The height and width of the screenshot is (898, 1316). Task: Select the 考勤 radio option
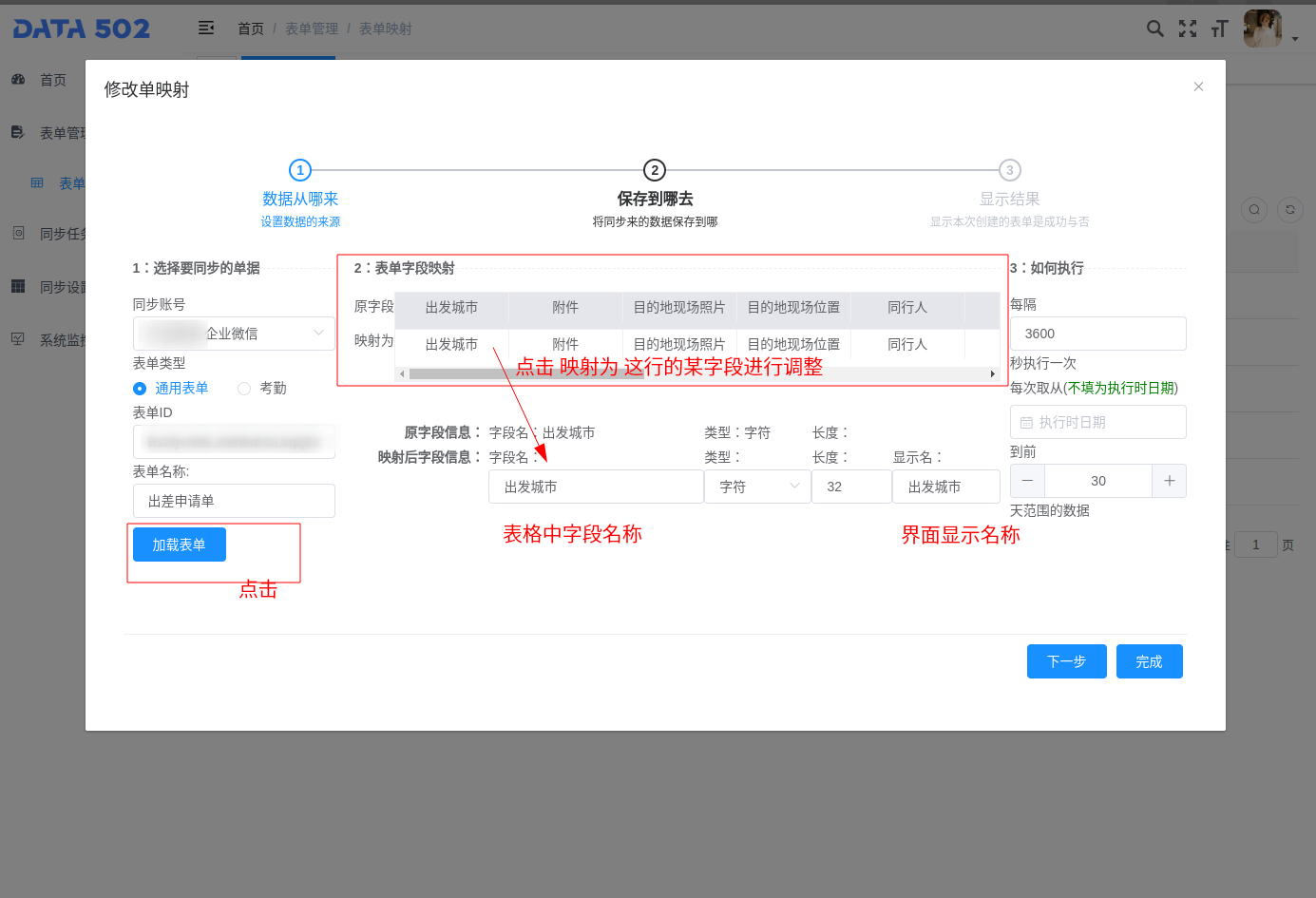pyautogui.click(x=244, y=388)
